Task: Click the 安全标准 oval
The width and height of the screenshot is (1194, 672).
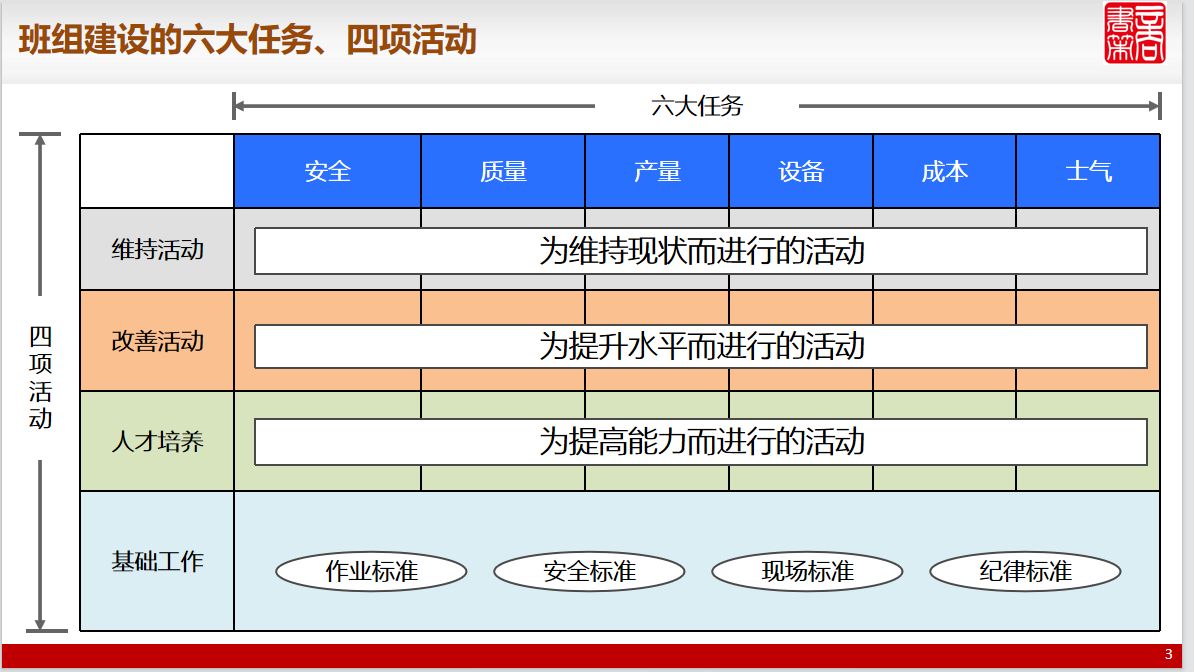Action: [x=589, y=571]
